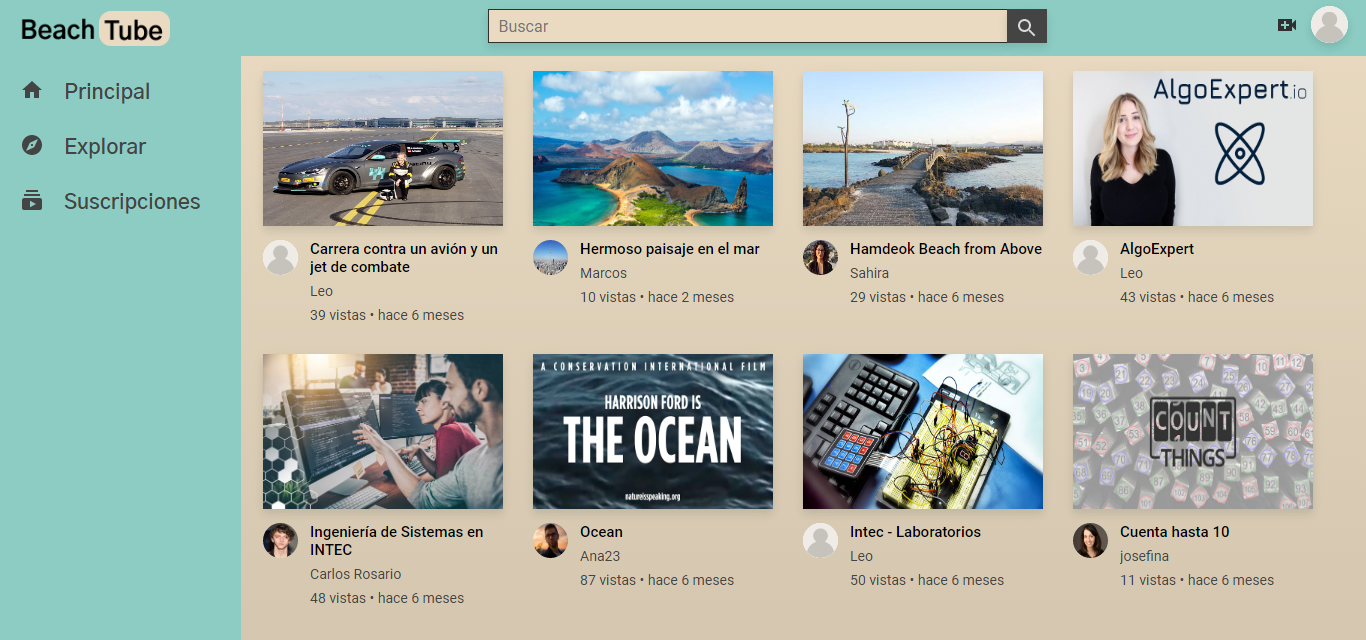Click title 'Carrera contra un avión y un jet de combate'
1366x640 pixels.
(404, 258)
